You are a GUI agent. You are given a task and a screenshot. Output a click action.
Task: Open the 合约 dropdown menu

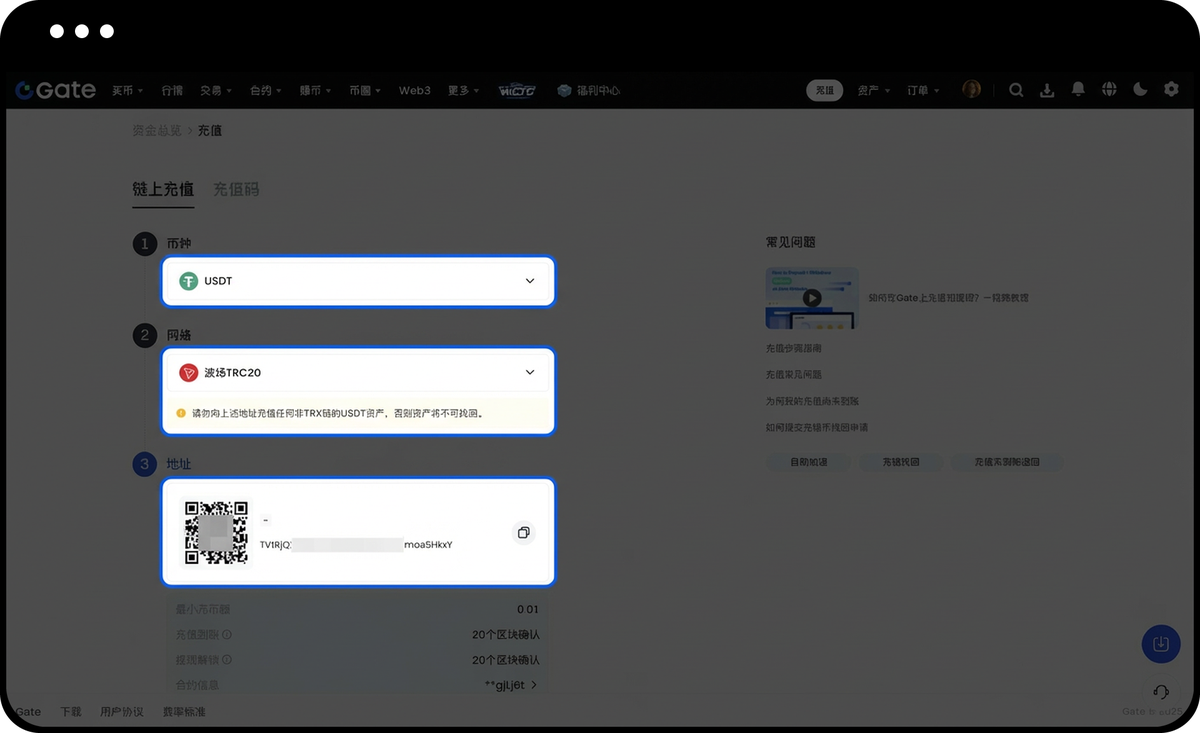(x=266, y=90)
